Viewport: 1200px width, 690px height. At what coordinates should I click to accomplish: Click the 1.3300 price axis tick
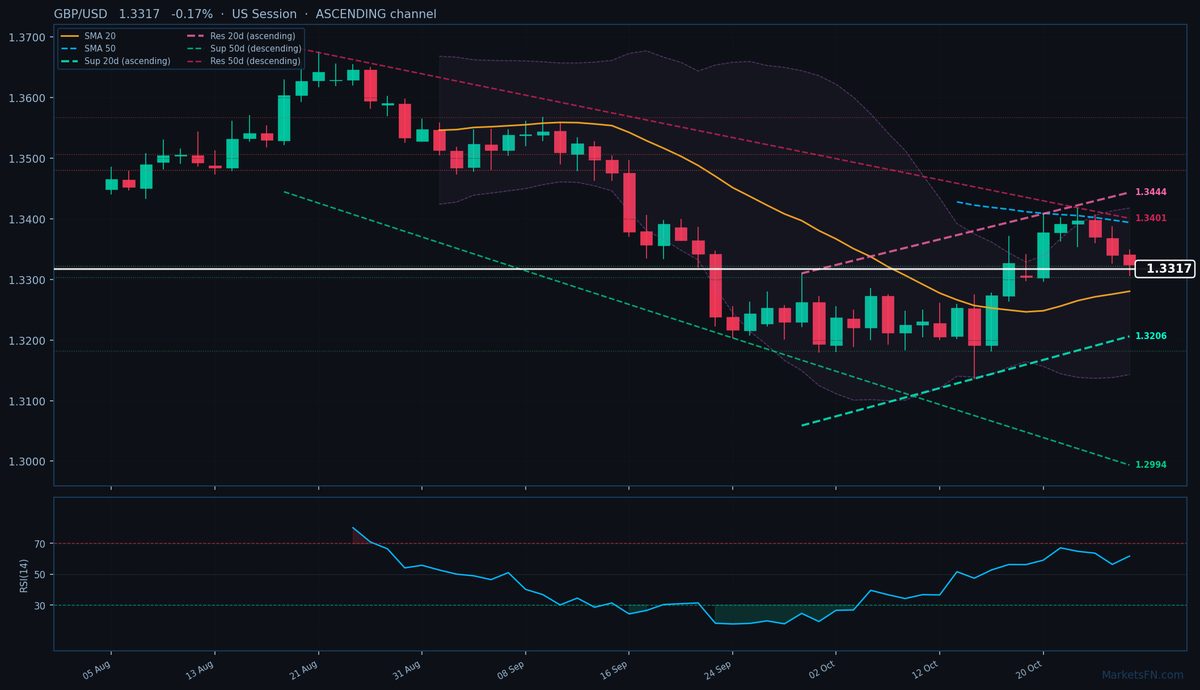tap(26, 280)
